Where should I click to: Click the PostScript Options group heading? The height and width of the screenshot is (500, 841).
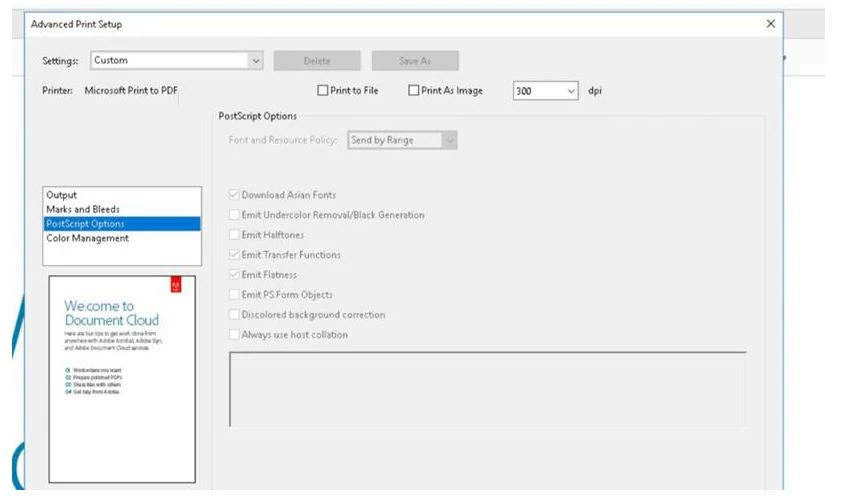coord(257,116)
